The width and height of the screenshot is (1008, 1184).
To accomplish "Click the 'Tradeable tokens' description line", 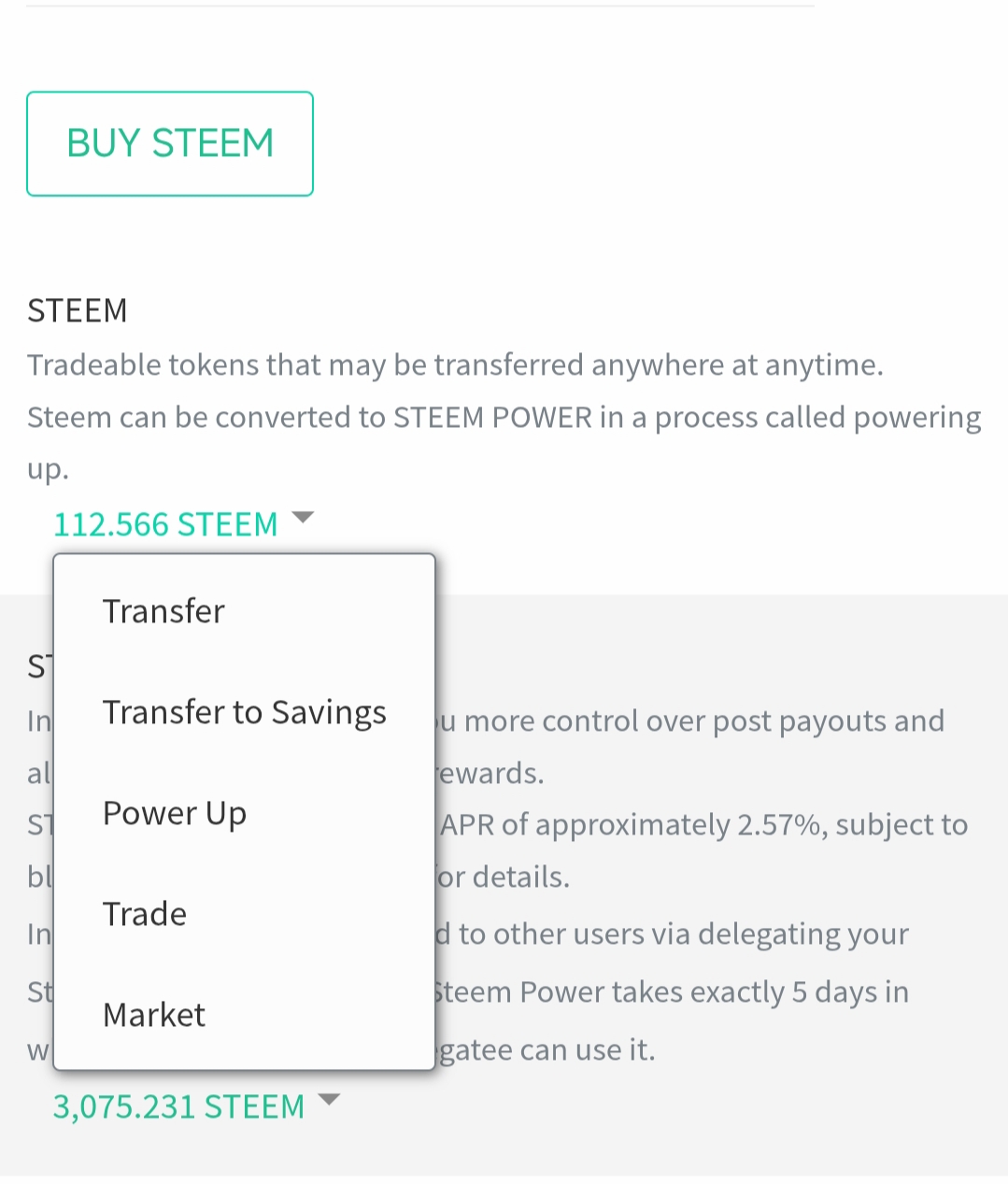I will [x=455, y=364].
